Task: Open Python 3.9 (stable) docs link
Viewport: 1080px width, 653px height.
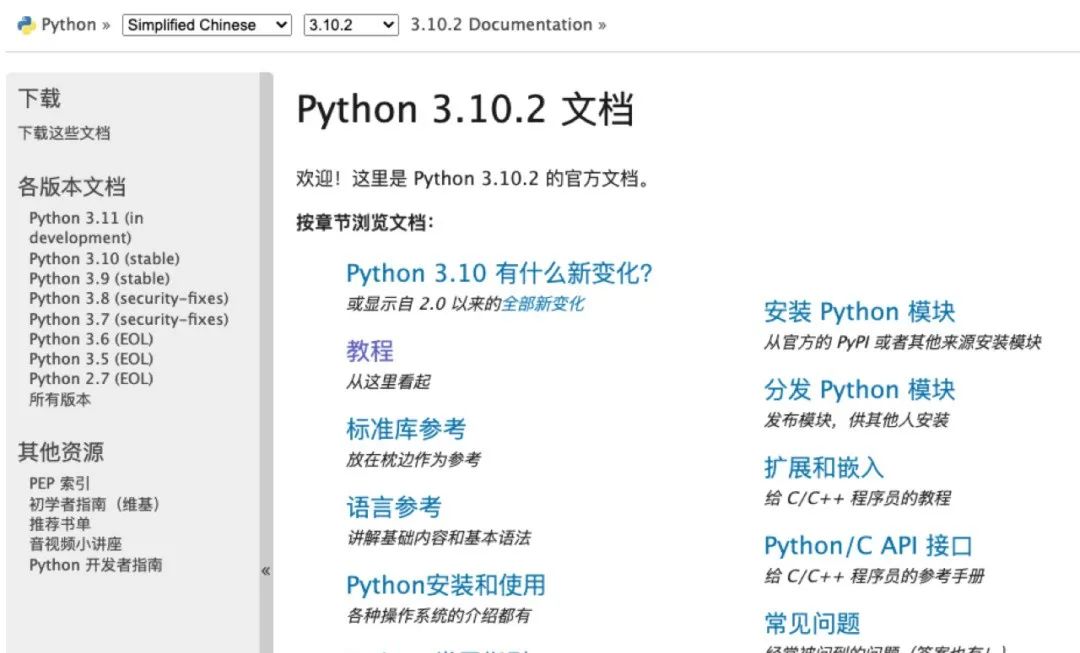Action: coord(99,279)
